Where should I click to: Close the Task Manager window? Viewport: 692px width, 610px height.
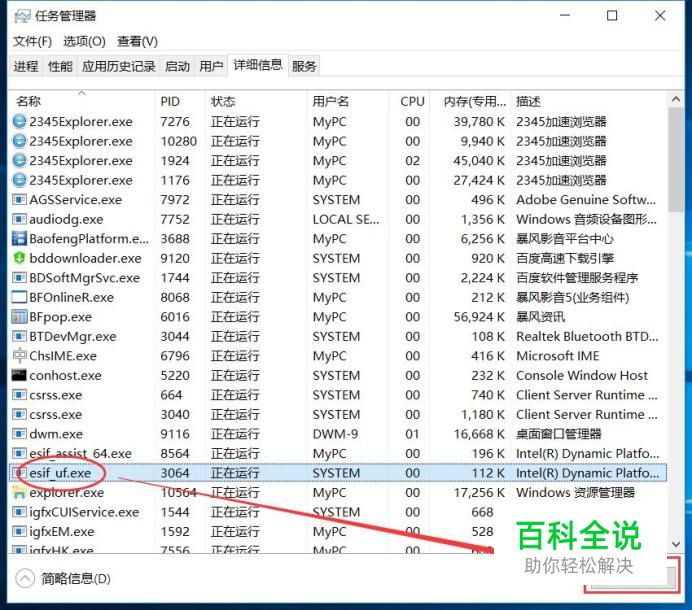click(x=660, y=16)
